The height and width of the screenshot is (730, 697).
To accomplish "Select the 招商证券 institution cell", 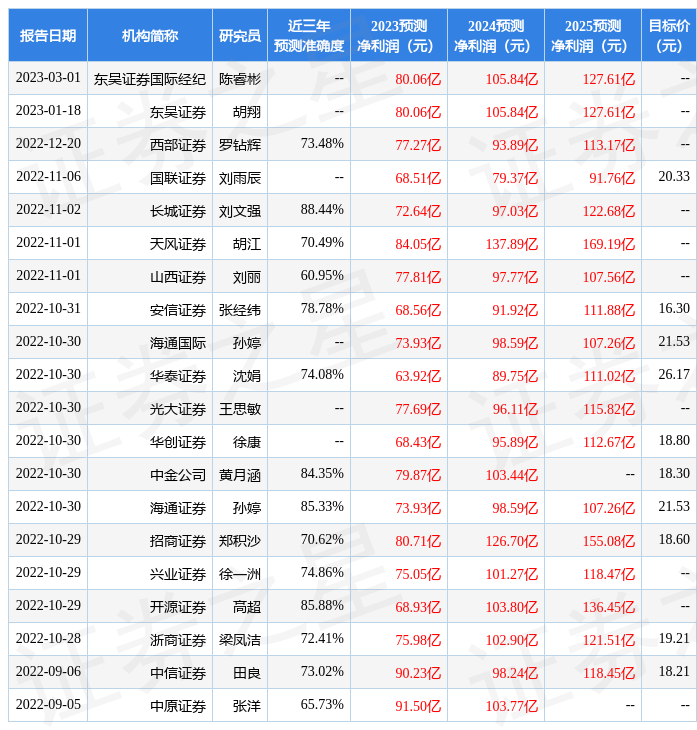I will pos(149,541).
